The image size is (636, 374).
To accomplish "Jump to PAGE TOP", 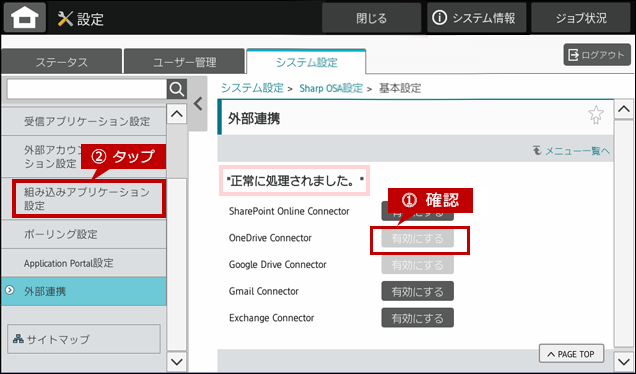I will pyautogui.click(x=572, y=354).
